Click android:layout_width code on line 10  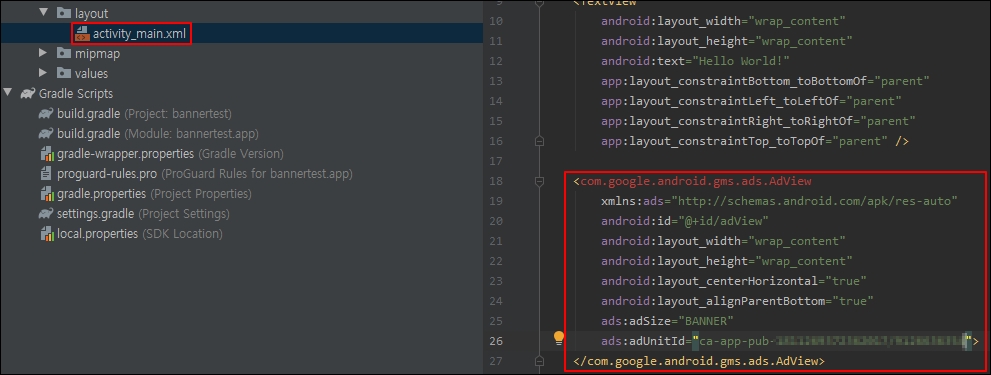pyautogui.click(x=723, y=22)
